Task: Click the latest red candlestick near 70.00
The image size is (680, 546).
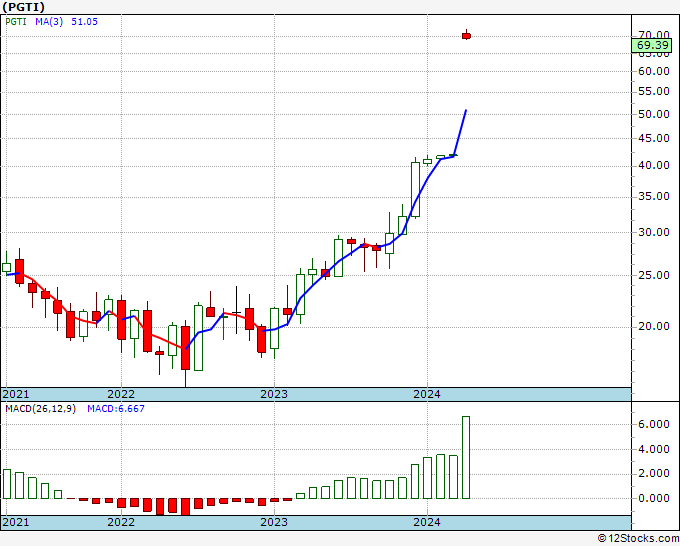Action: coord(466,36)
